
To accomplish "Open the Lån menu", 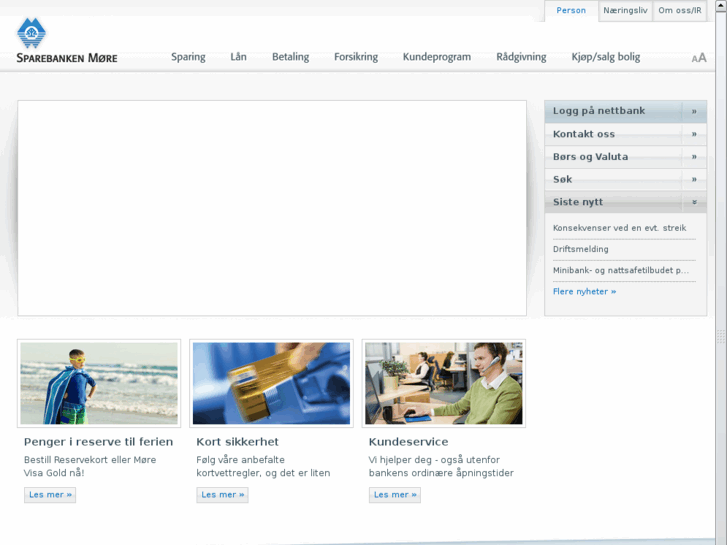I will coord(238,57).
